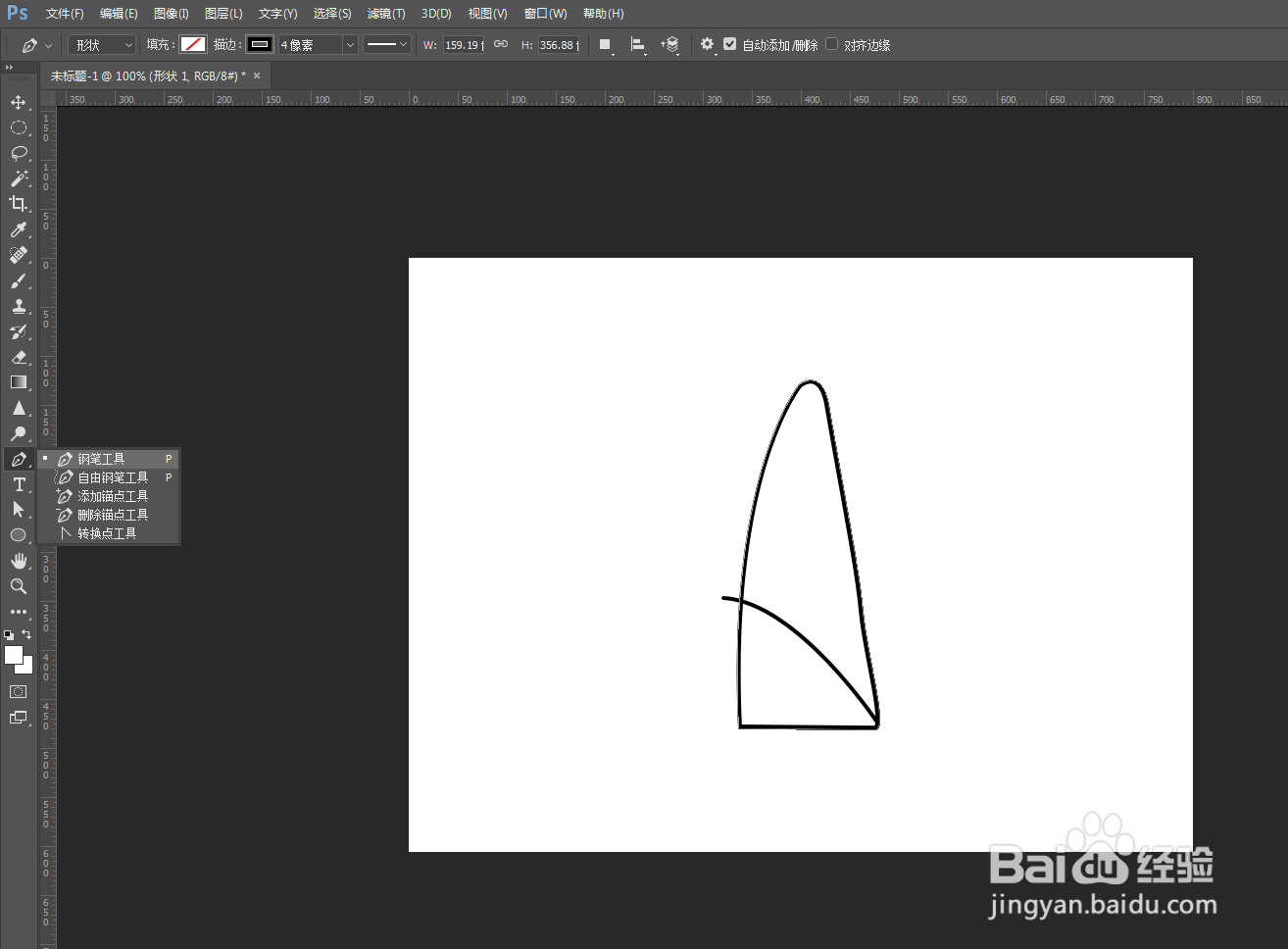This screenshot has height=949, width=1288.
Task: Select the Dodge tool
Action: pos(19,433)
